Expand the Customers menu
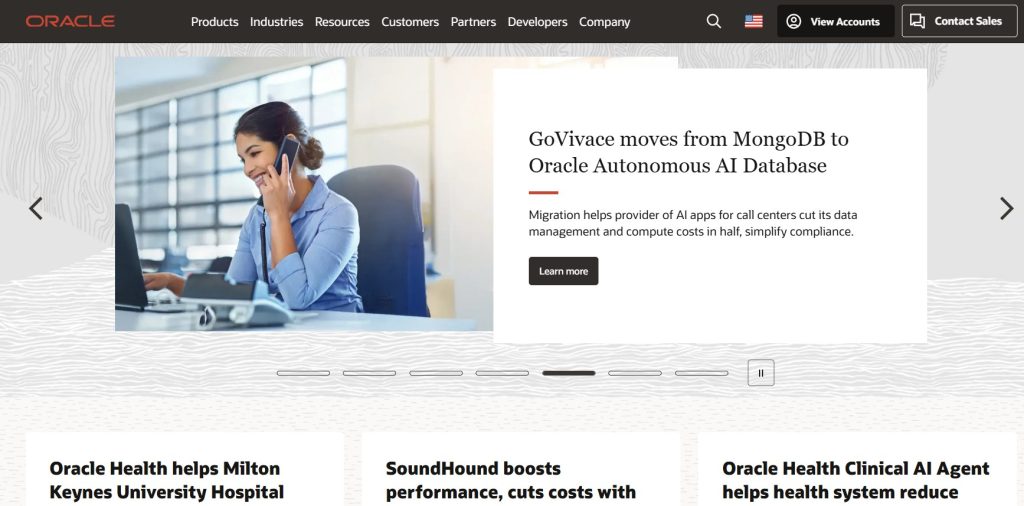This screenshot has height=506, width=1024. pos(410,21)
